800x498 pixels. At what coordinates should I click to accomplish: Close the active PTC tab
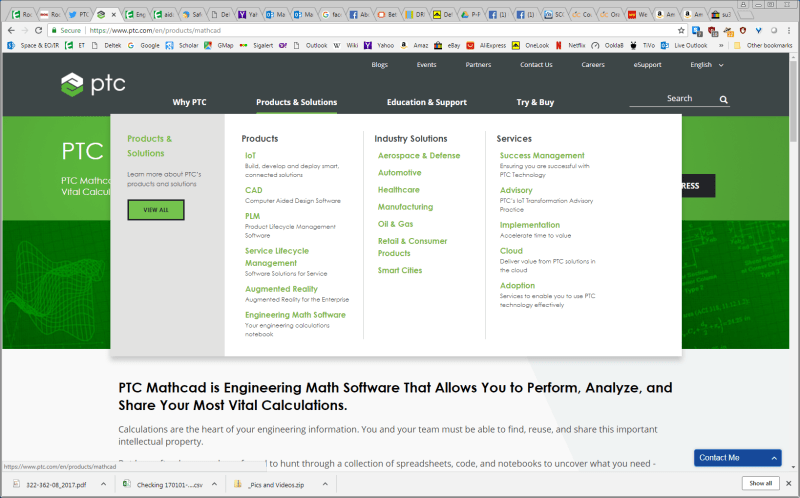[113, 14]
